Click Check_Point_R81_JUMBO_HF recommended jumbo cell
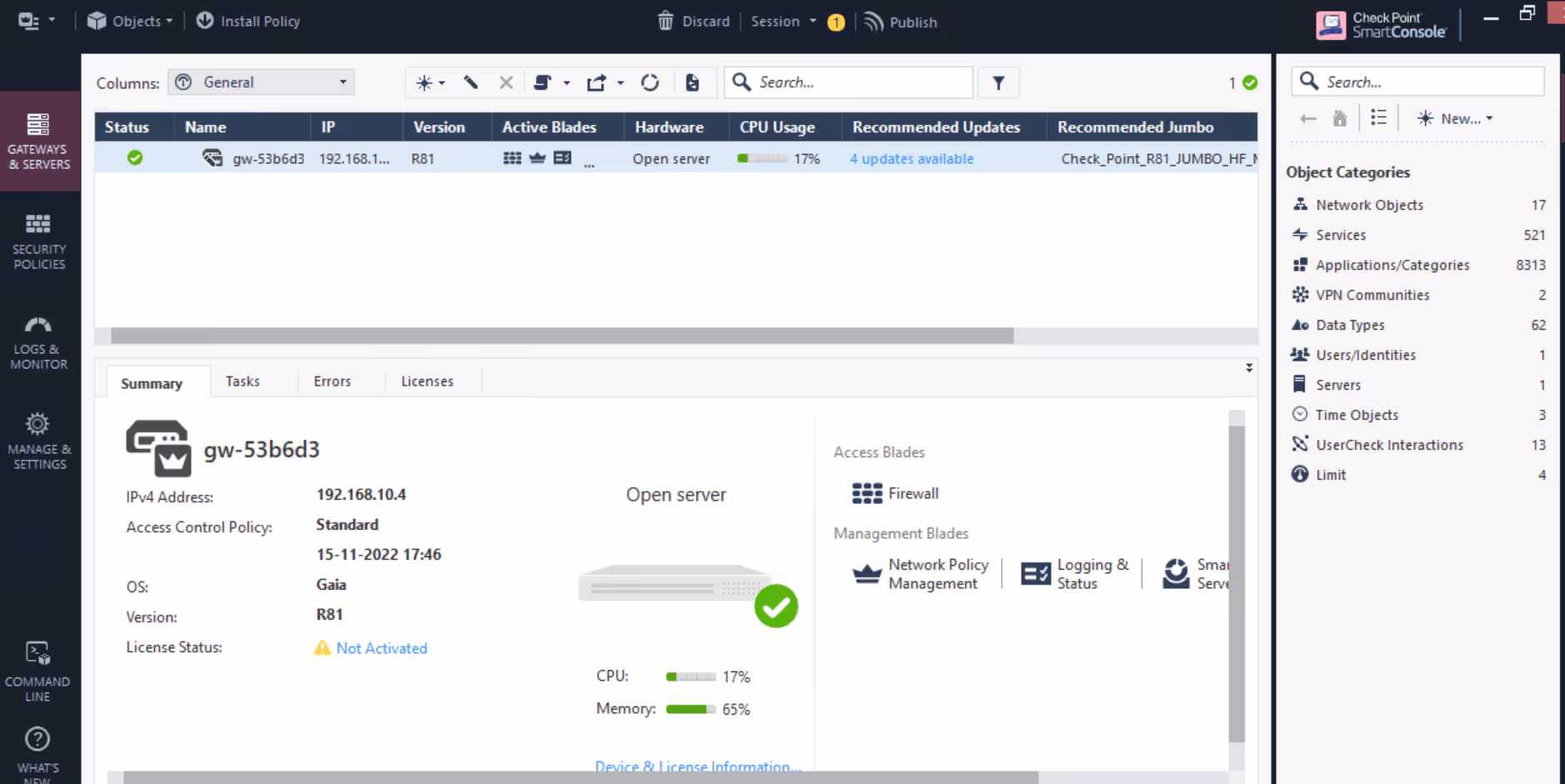This screenshot has width=1565, height=784. click(x=1158, y=158)
